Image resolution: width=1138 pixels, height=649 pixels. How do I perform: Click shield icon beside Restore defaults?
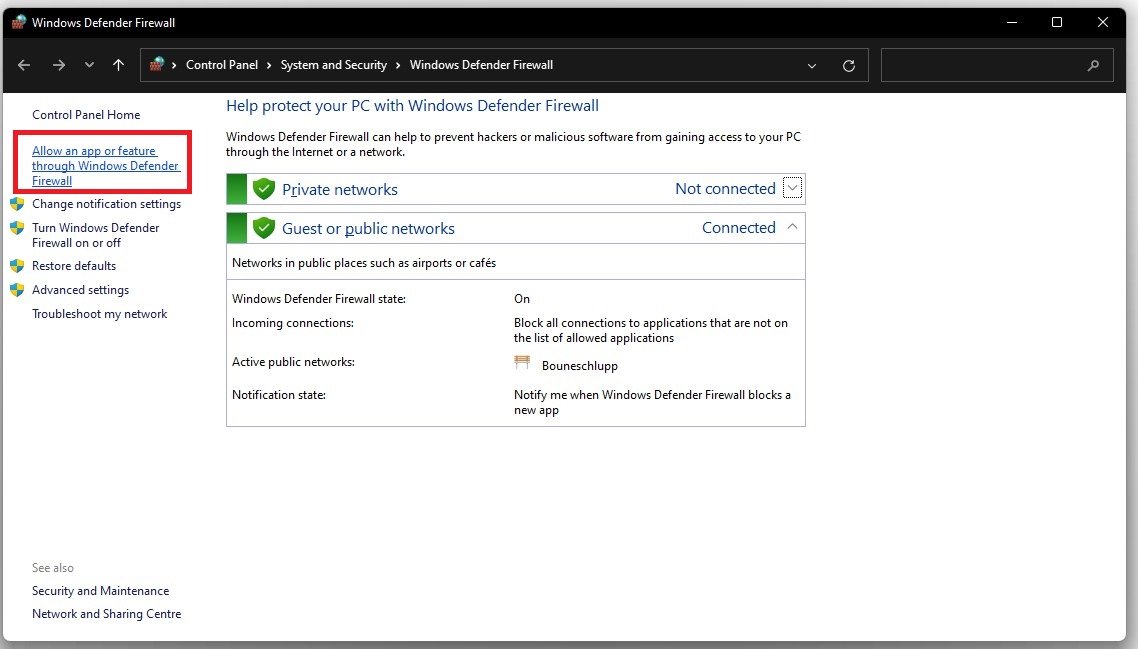point(17,266)
